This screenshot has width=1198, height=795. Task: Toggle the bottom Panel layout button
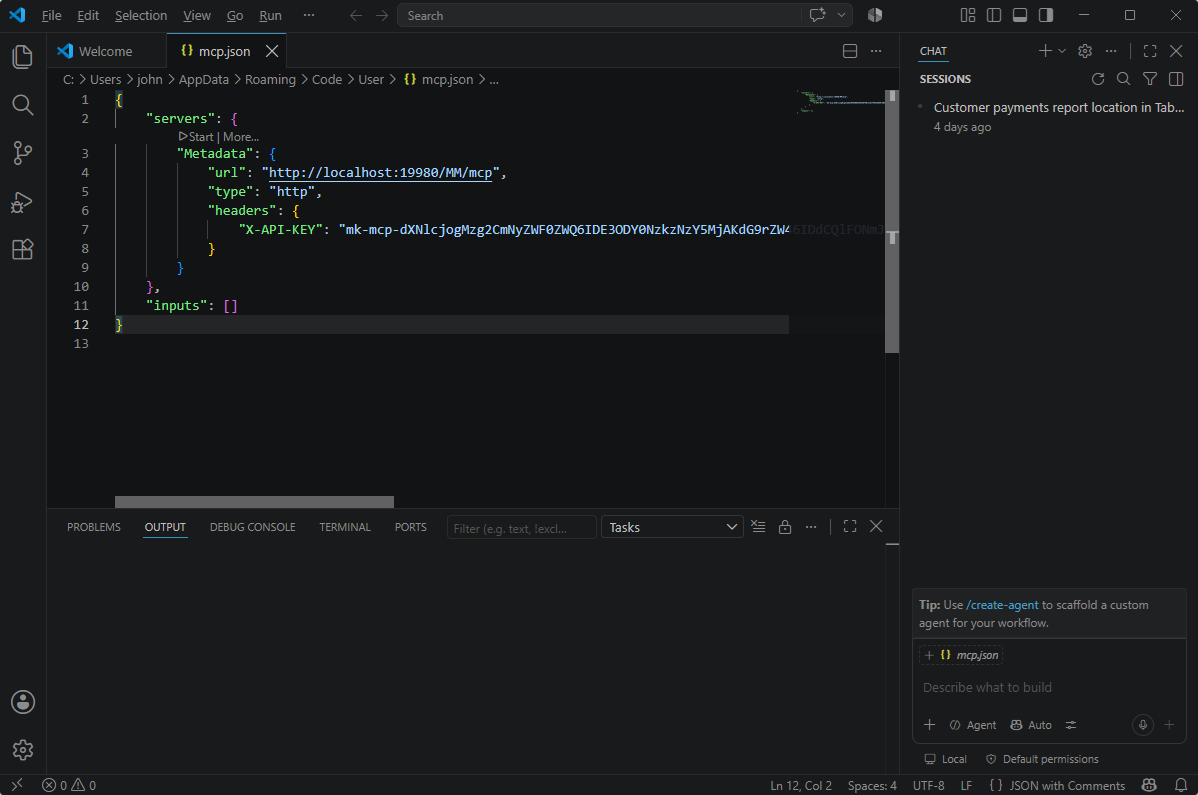tap(1020, 15)
